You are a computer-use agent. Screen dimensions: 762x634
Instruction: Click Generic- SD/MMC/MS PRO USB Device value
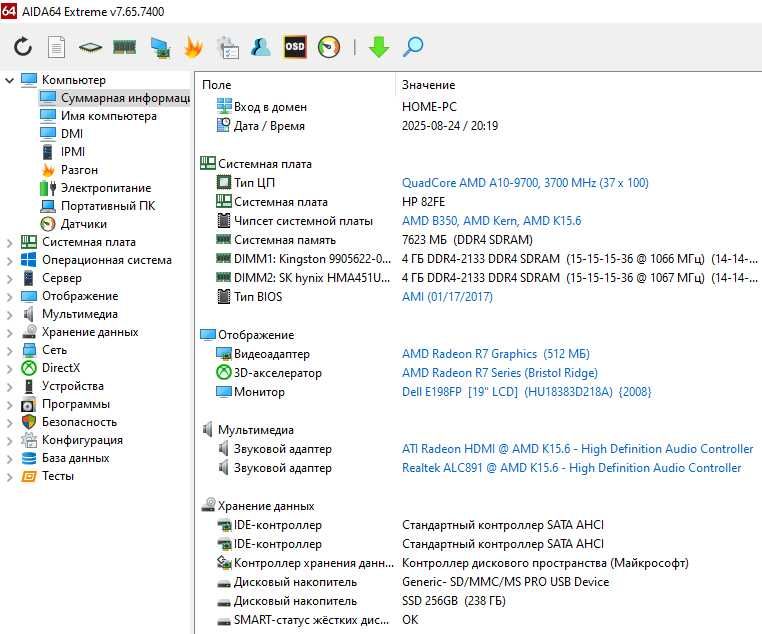(505, 582)
